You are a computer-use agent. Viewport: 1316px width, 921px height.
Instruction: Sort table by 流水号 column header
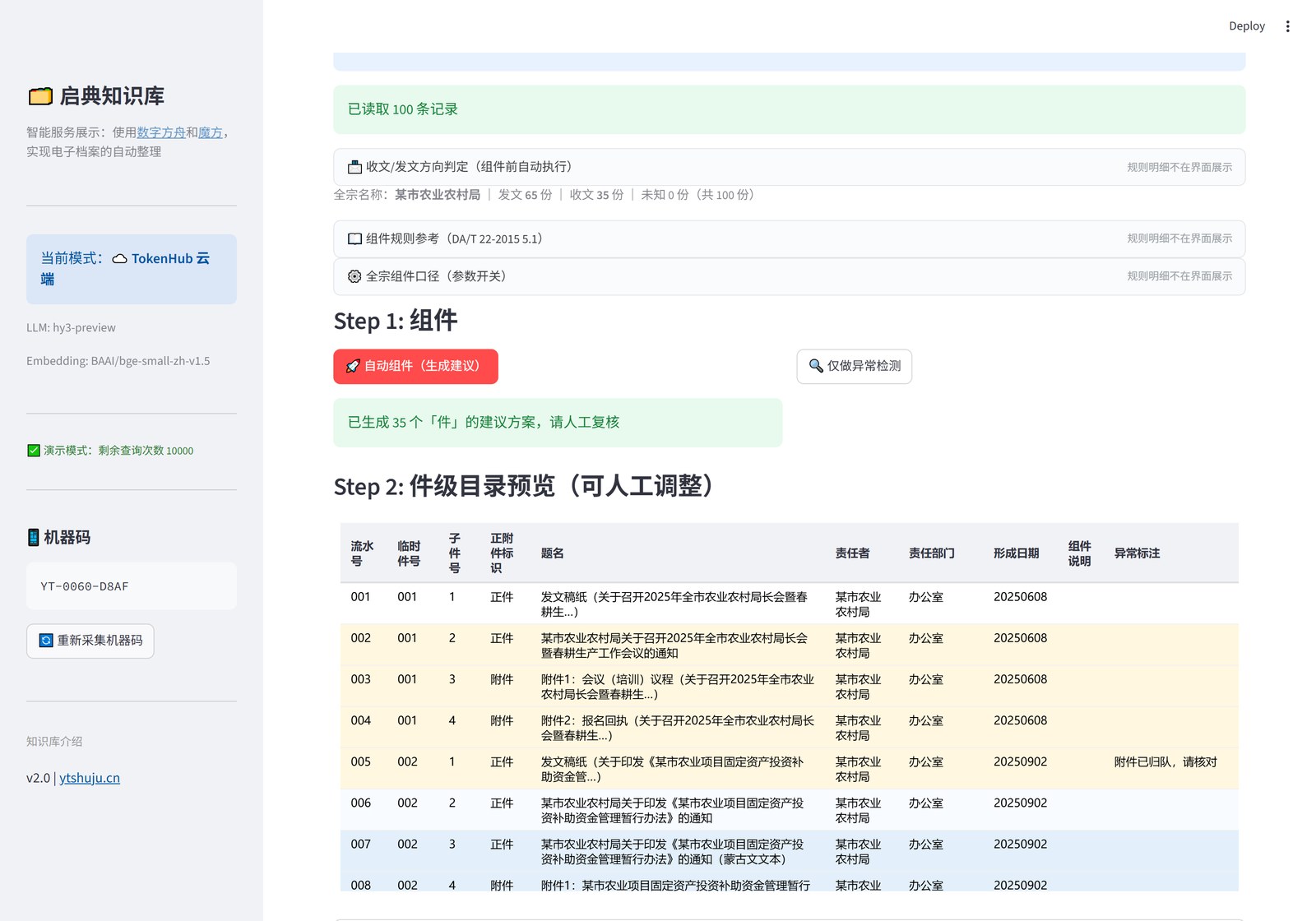pos(364,553)
